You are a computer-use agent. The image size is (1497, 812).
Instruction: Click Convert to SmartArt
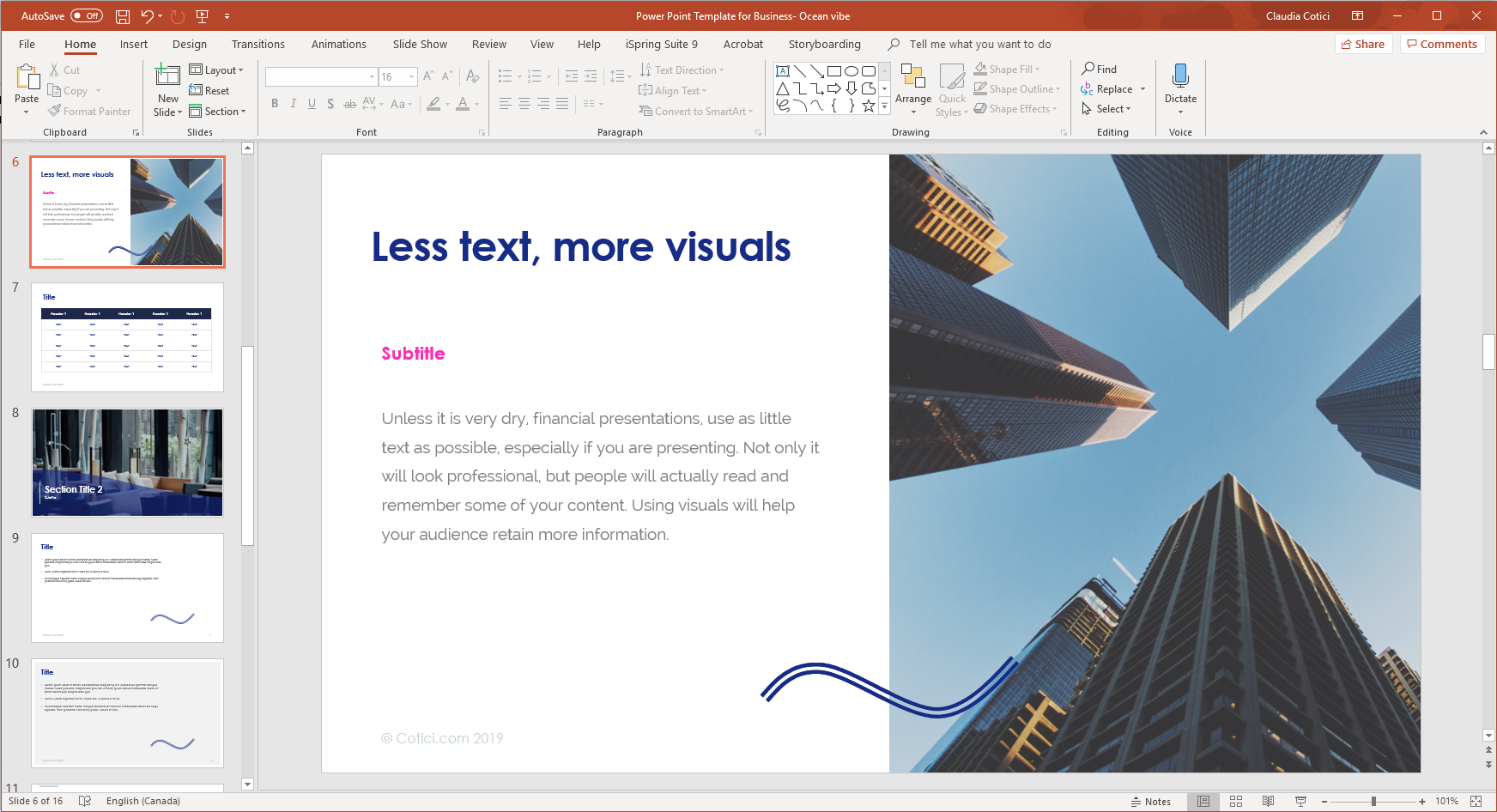coord(696,112)
